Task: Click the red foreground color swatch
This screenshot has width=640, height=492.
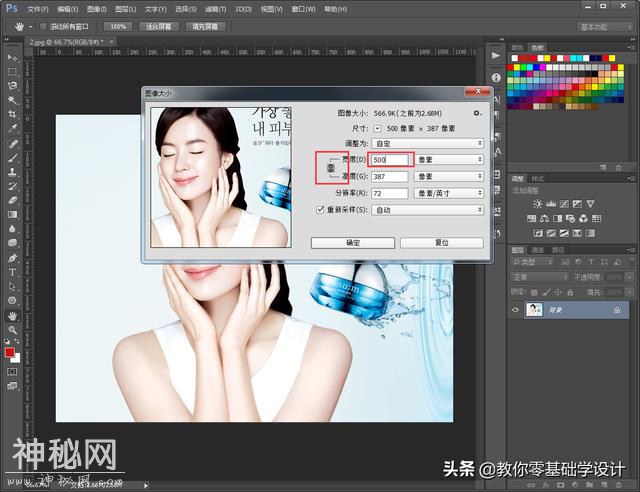Action: (10, 352)
